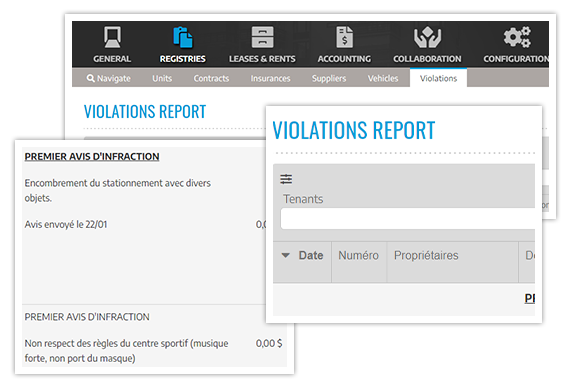
Task: Open Leases & Rents drawer icon
Action: pyautogui.click(x=262, y=37)
